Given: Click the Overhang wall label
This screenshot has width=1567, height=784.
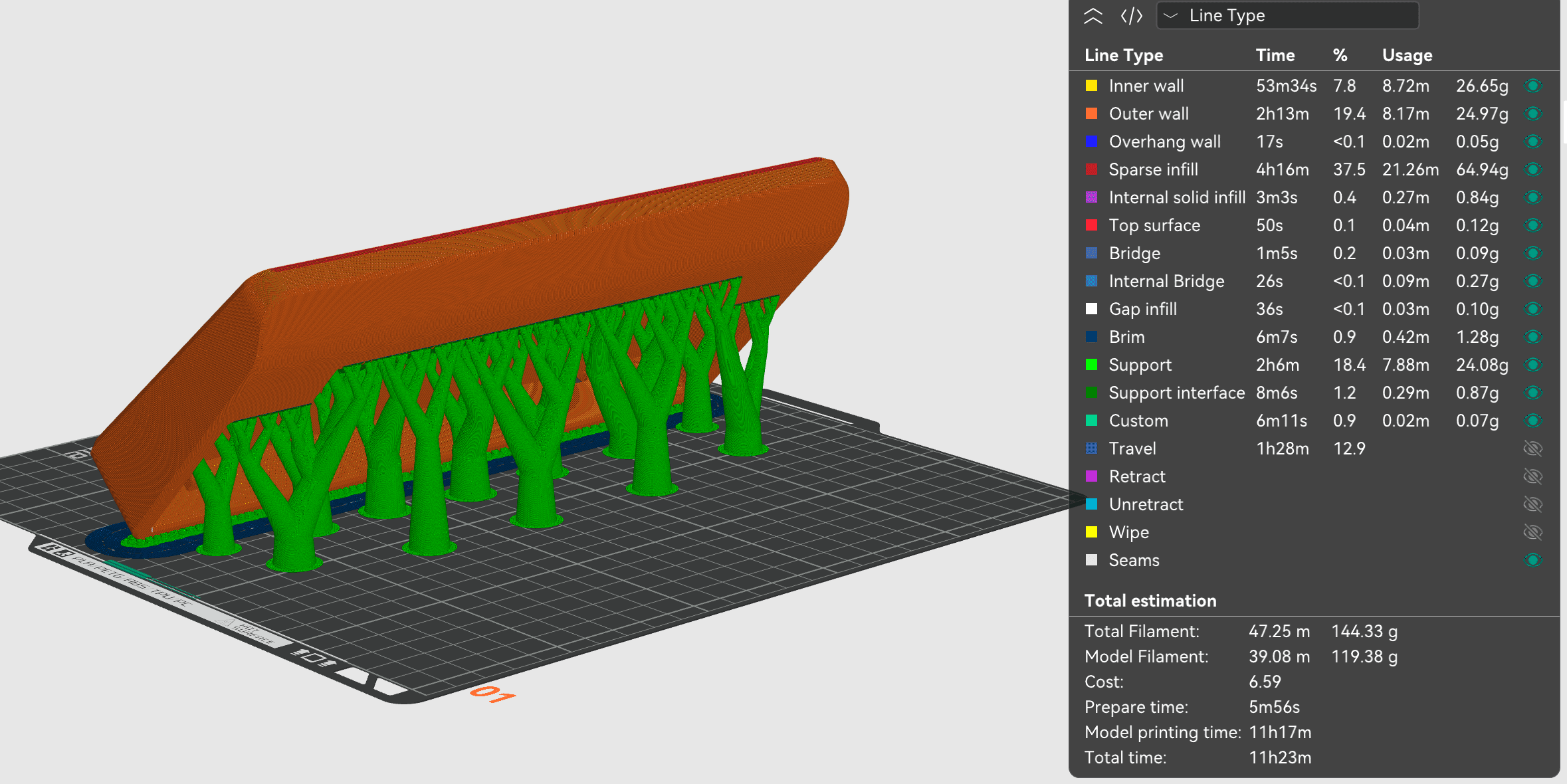Looking at the screenshot, I should [1164, 142].
